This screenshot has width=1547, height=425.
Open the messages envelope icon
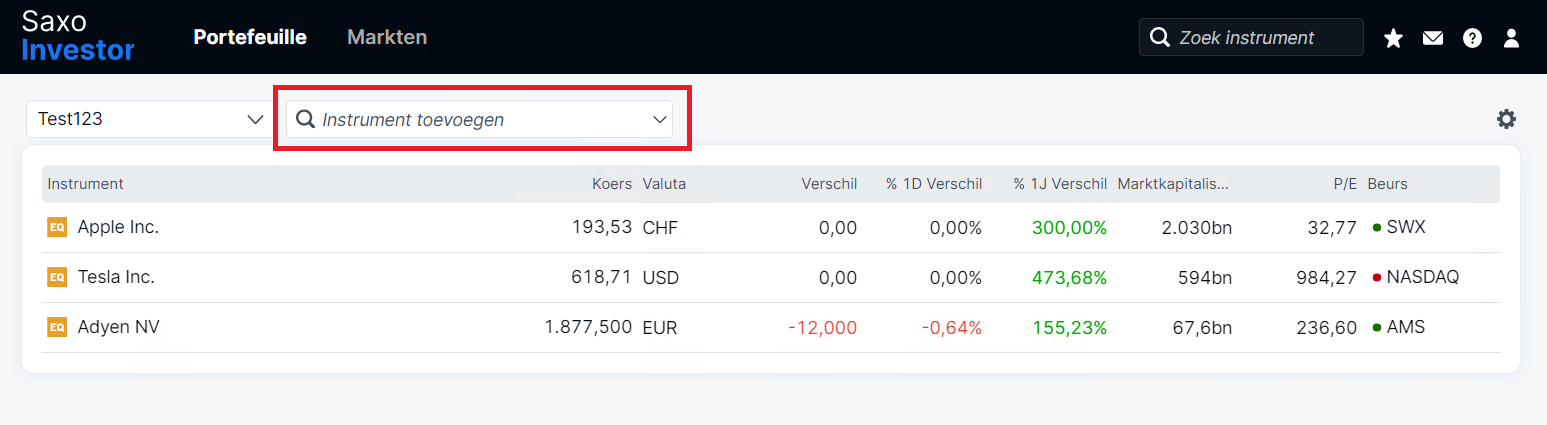pyautogui.click(x=1433, y=38)
